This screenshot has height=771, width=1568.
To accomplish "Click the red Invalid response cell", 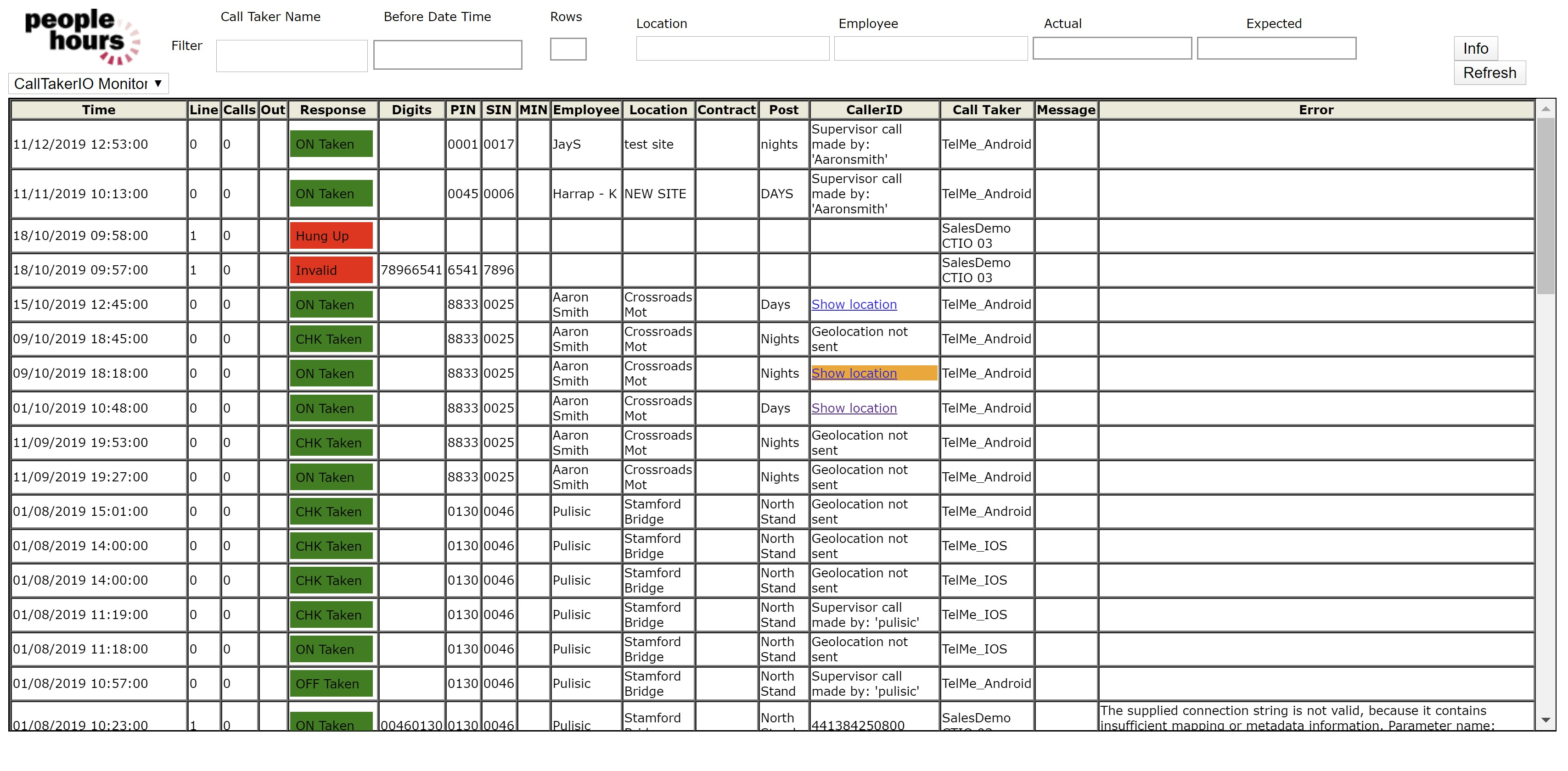I will tap(331, 270).
